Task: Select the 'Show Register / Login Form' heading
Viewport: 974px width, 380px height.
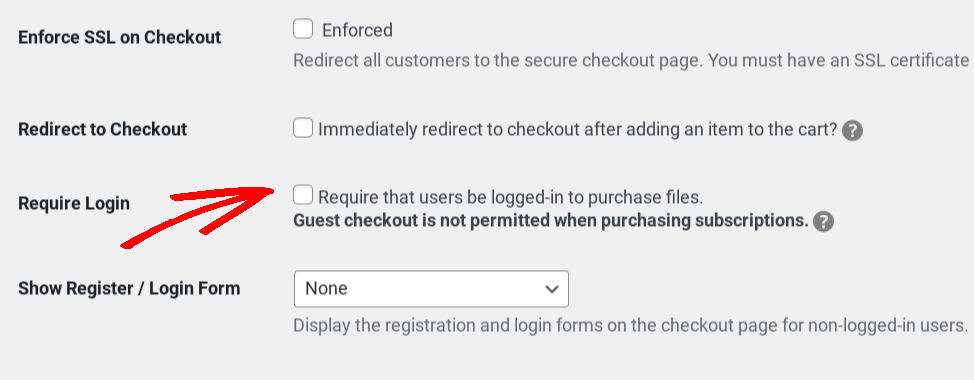Action: [129, 289]
